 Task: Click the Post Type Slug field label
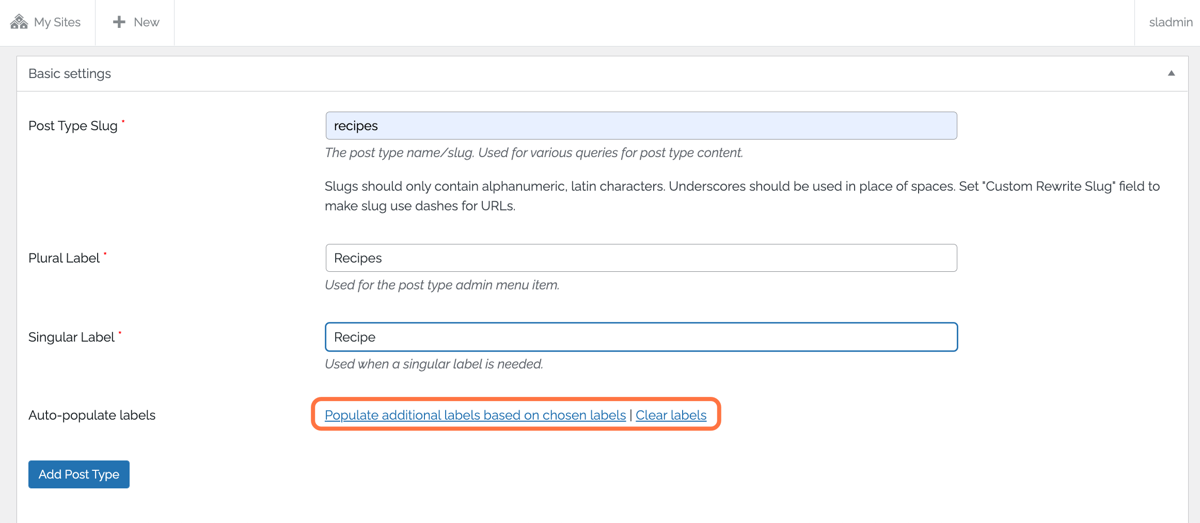(73, 126)
